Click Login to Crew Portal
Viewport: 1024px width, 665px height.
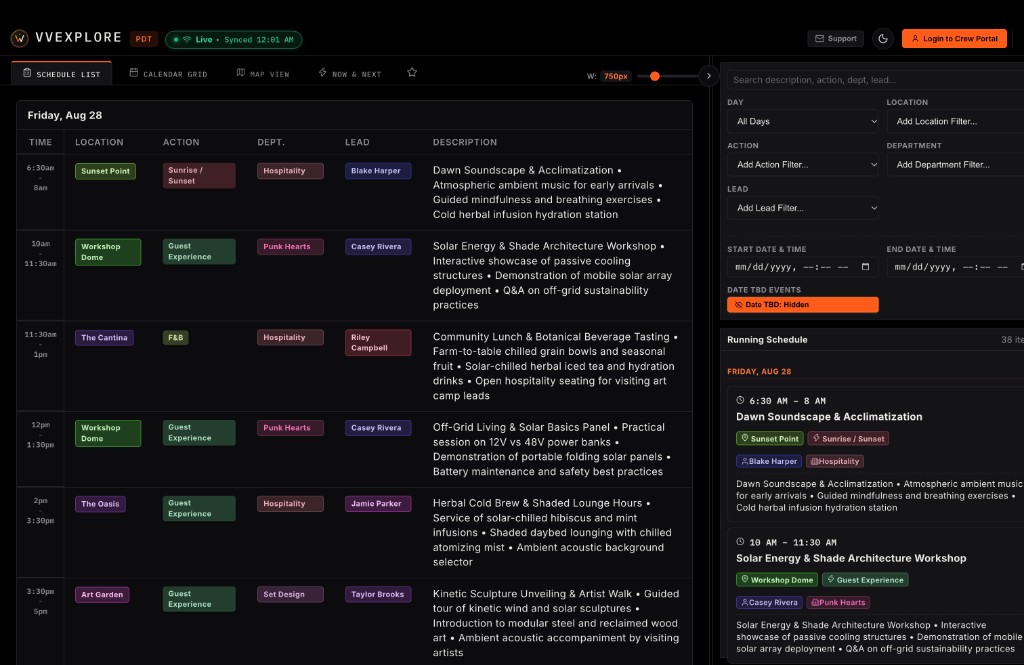coord(954,39)
